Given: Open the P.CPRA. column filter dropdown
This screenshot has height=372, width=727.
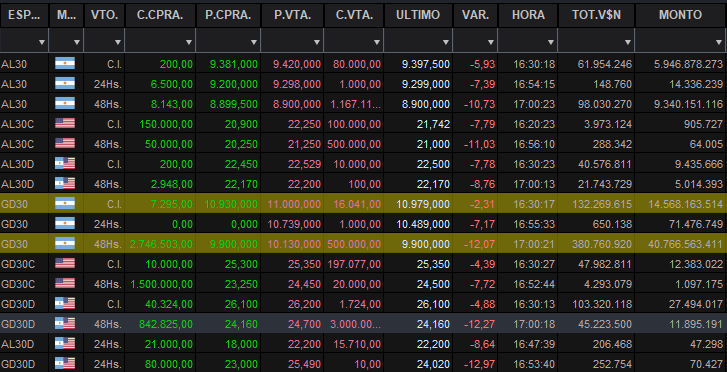Looking at the screenshot, I should [x=254, y=42].
